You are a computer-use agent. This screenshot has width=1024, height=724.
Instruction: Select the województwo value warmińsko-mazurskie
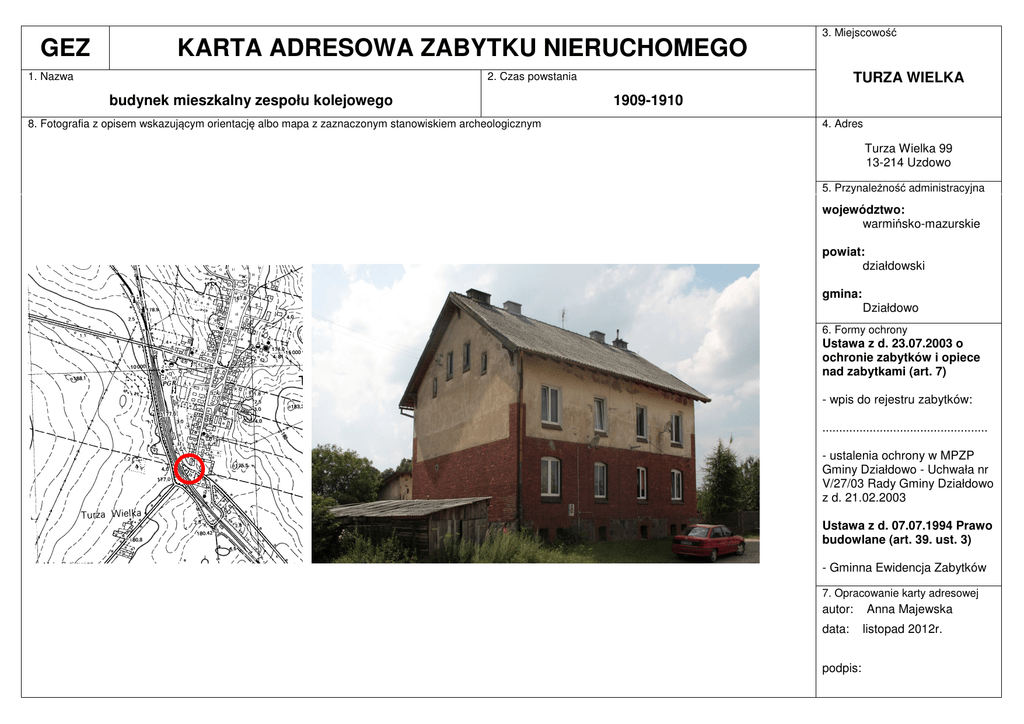(921, 224)
